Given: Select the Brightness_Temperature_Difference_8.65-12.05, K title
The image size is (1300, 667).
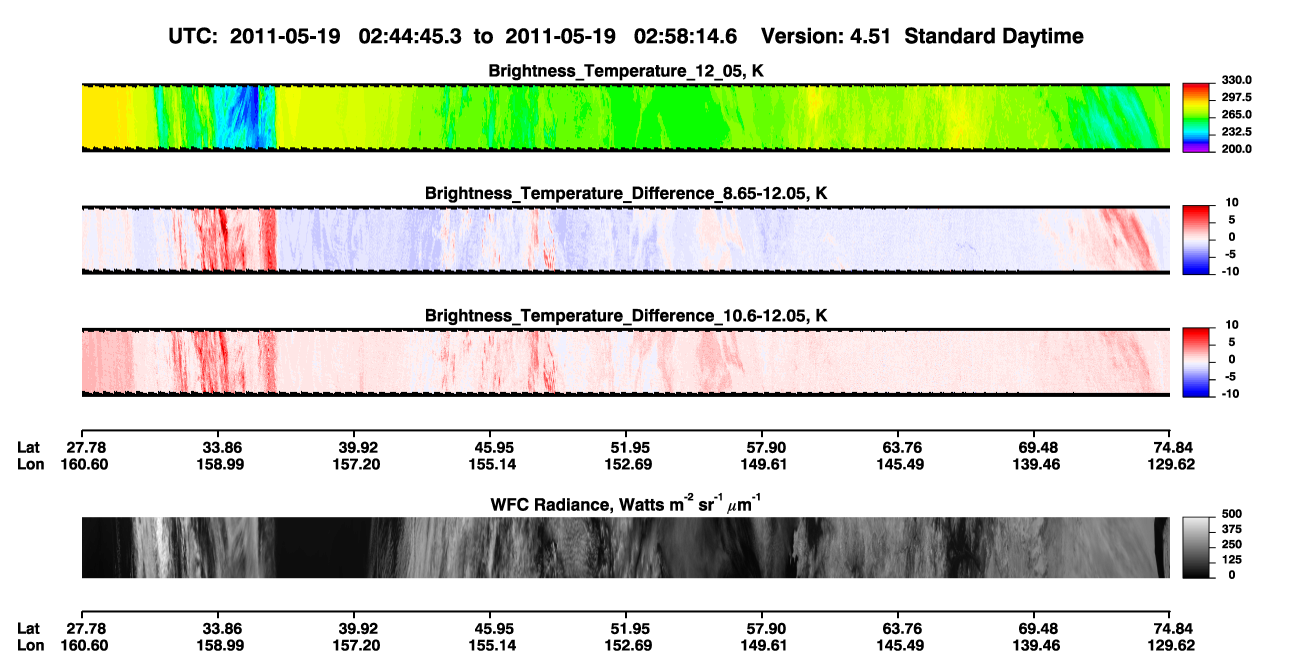Looking at the screenshot, I should tap(626, 193).
